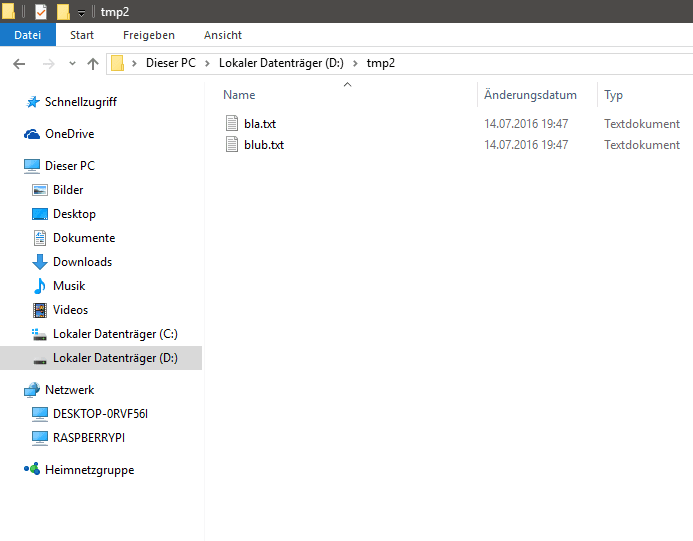Switch to the Ansicht ribbon tab
693x541 pixels.
223,35
